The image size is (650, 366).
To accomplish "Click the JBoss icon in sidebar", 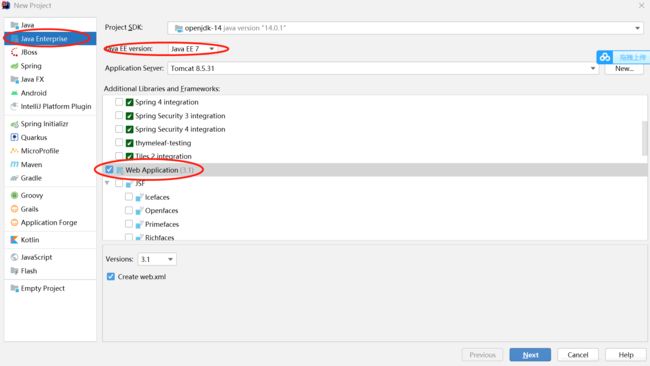I will [15, 52].
